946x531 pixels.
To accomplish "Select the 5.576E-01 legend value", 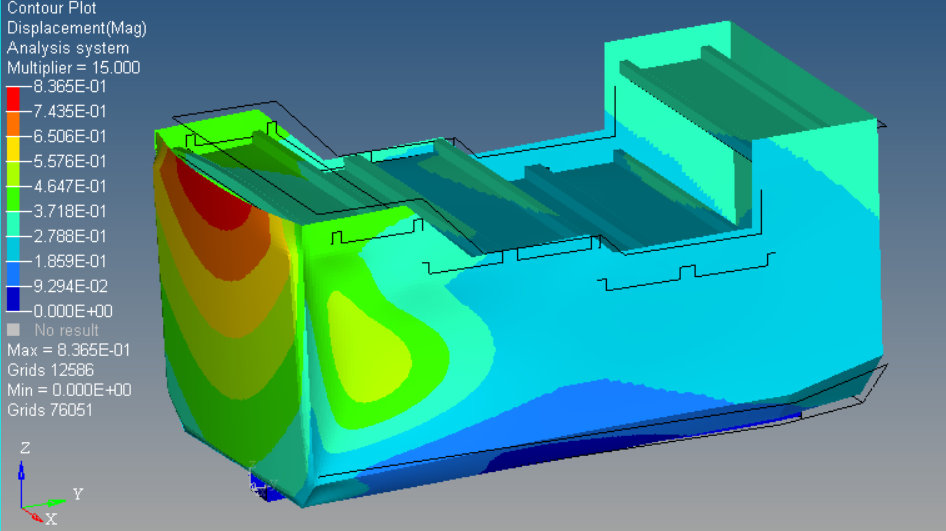I will point(70,162).
